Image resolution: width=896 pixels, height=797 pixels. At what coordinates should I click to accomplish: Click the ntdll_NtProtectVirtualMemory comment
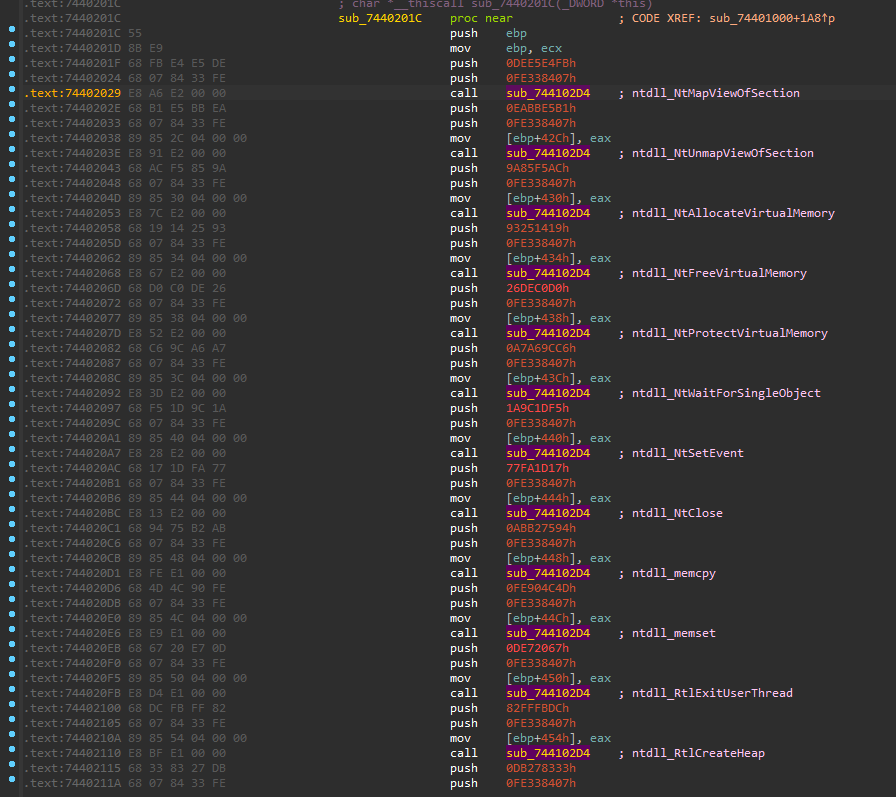click(x=730, y=333)
